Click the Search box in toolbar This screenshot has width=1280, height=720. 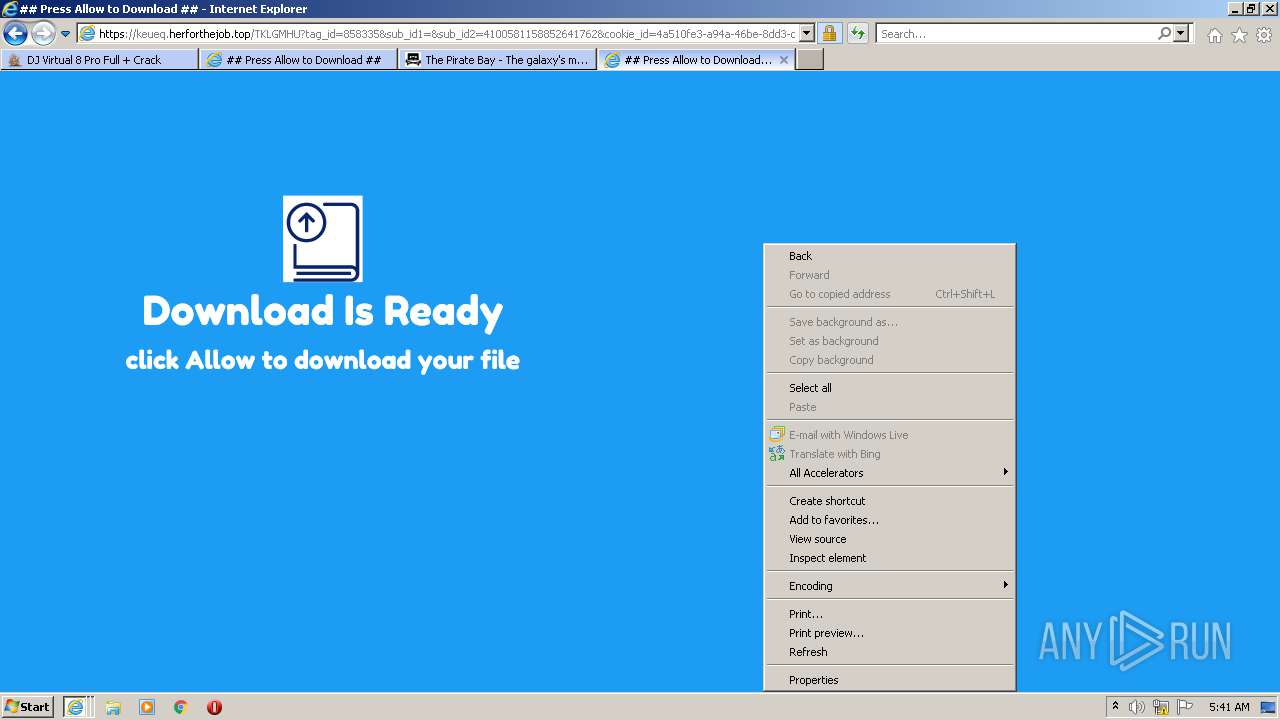pyautogui.click(x=1016, y=34)
